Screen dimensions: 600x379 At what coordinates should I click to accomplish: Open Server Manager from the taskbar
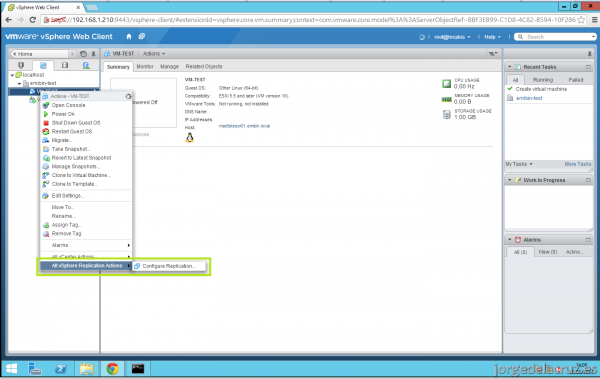[34, 369]
